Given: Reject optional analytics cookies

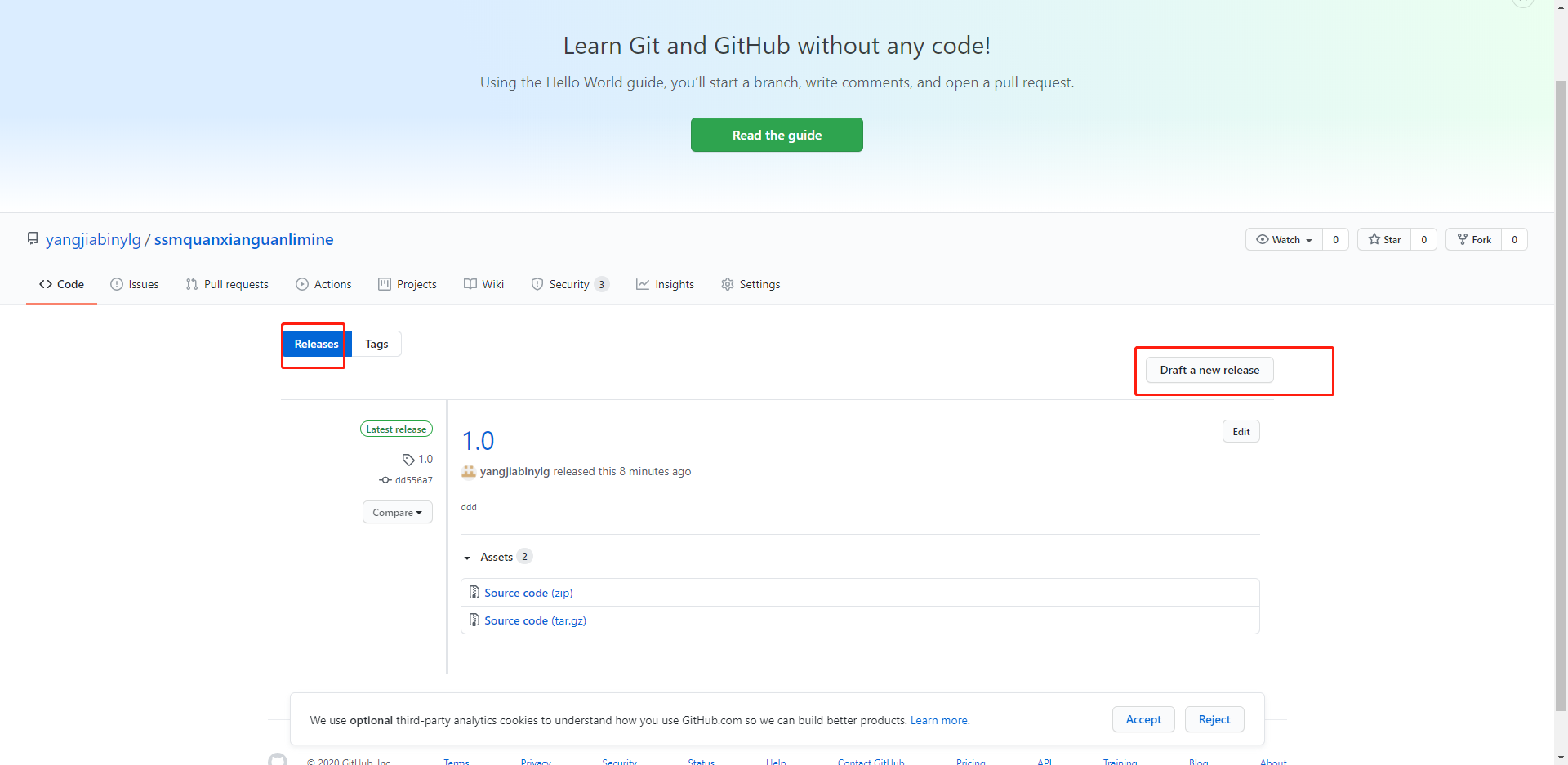Looking at the screenshot, I should 1214,719.
